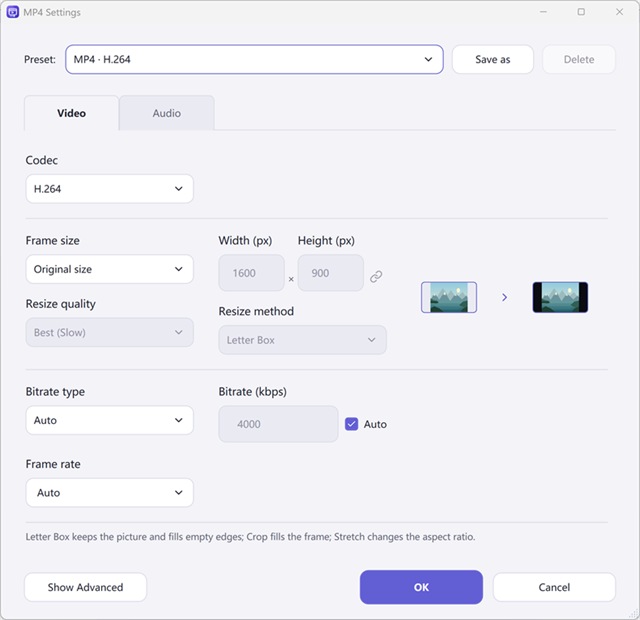
Task: Open the Frame rate dropdown
Action: click(109, 493)
